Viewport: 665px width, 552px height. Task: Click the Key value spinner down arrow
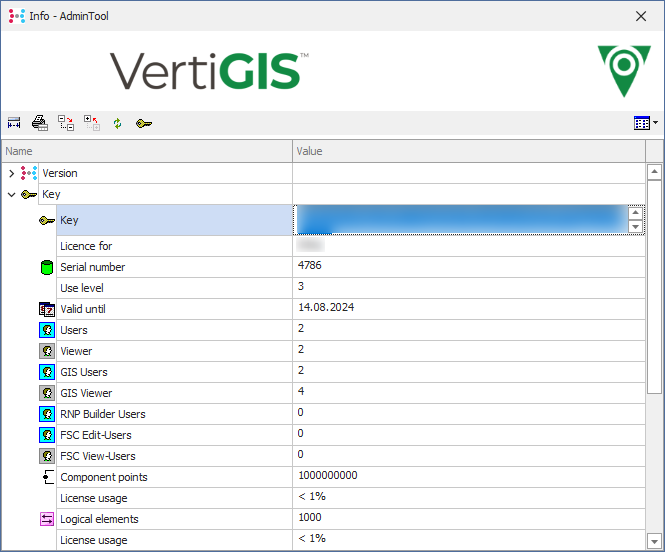click(635, 226)
